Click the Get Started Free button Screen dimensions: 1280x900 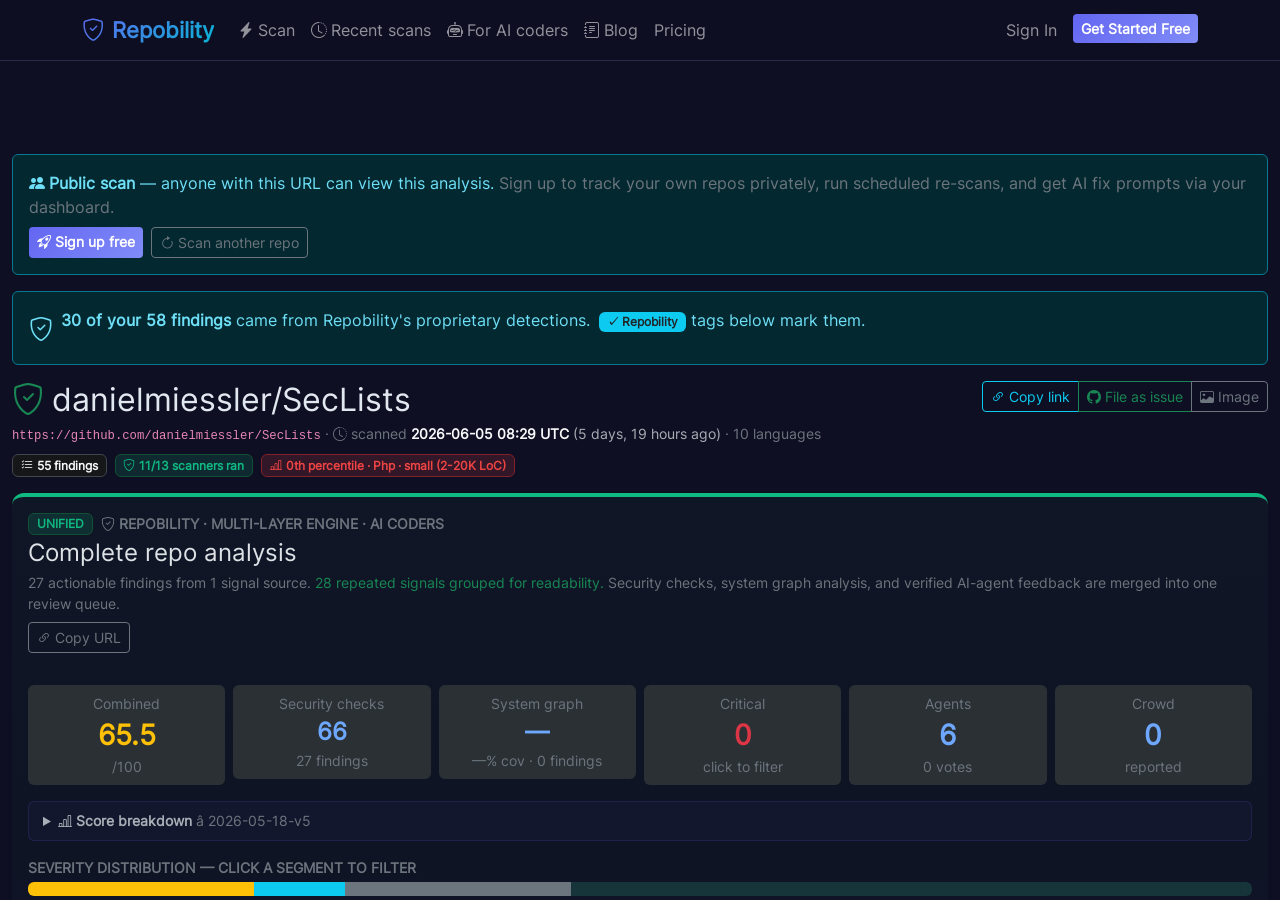click(x=1135, y=29)
